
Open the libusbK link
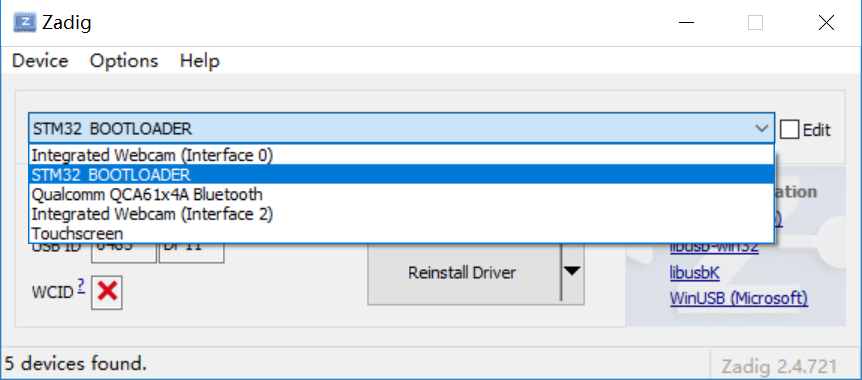pyautogui.click(x=694, y=273)
